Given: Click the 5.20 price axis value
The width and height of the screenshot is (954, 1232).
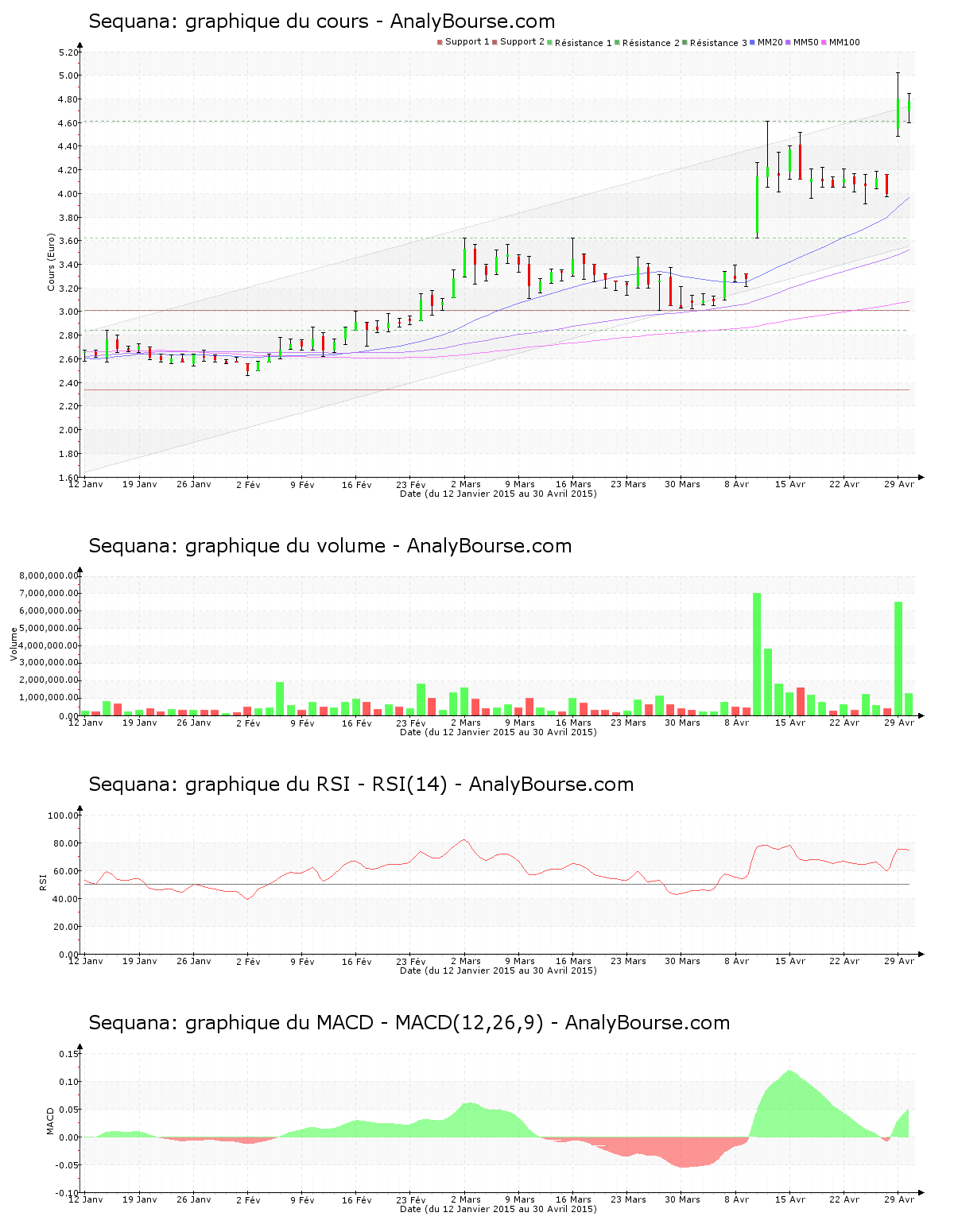Looking at the screenshot, I should coord(68,52).
